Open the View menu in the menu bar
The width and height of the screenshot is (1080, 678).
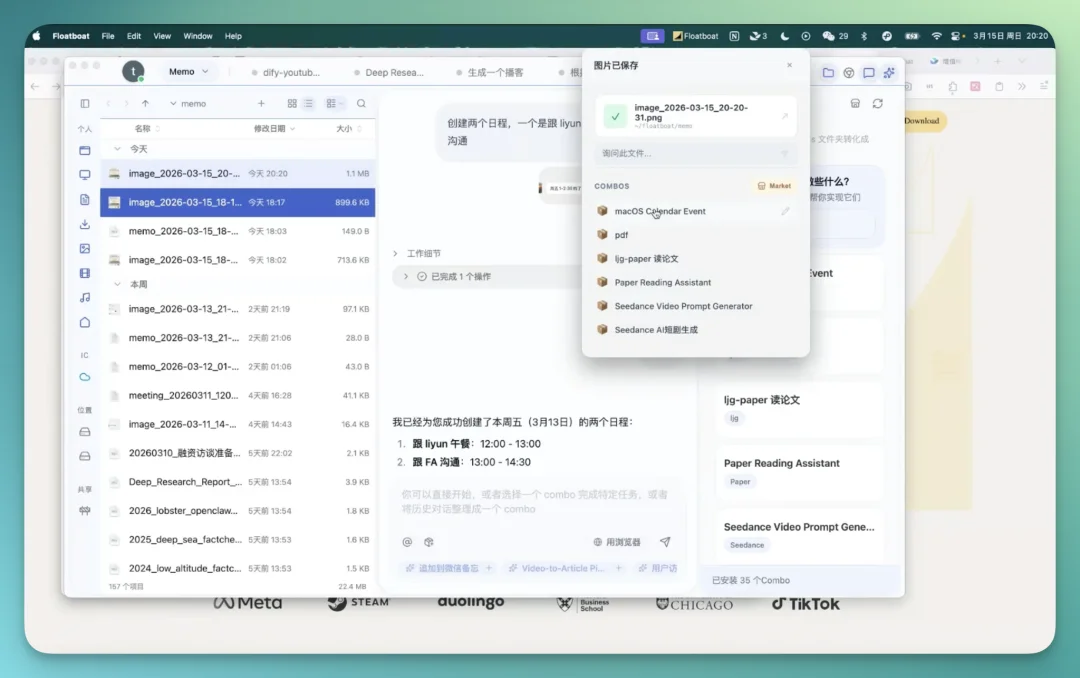[x=162, y=35]
